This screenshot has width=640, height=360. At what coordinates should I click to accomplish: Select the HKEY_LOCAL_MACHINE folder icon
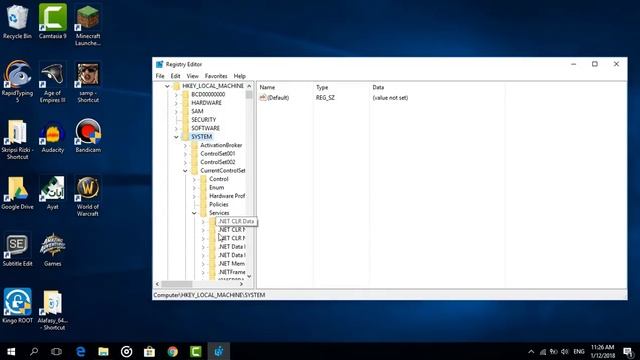pos(176,86)
